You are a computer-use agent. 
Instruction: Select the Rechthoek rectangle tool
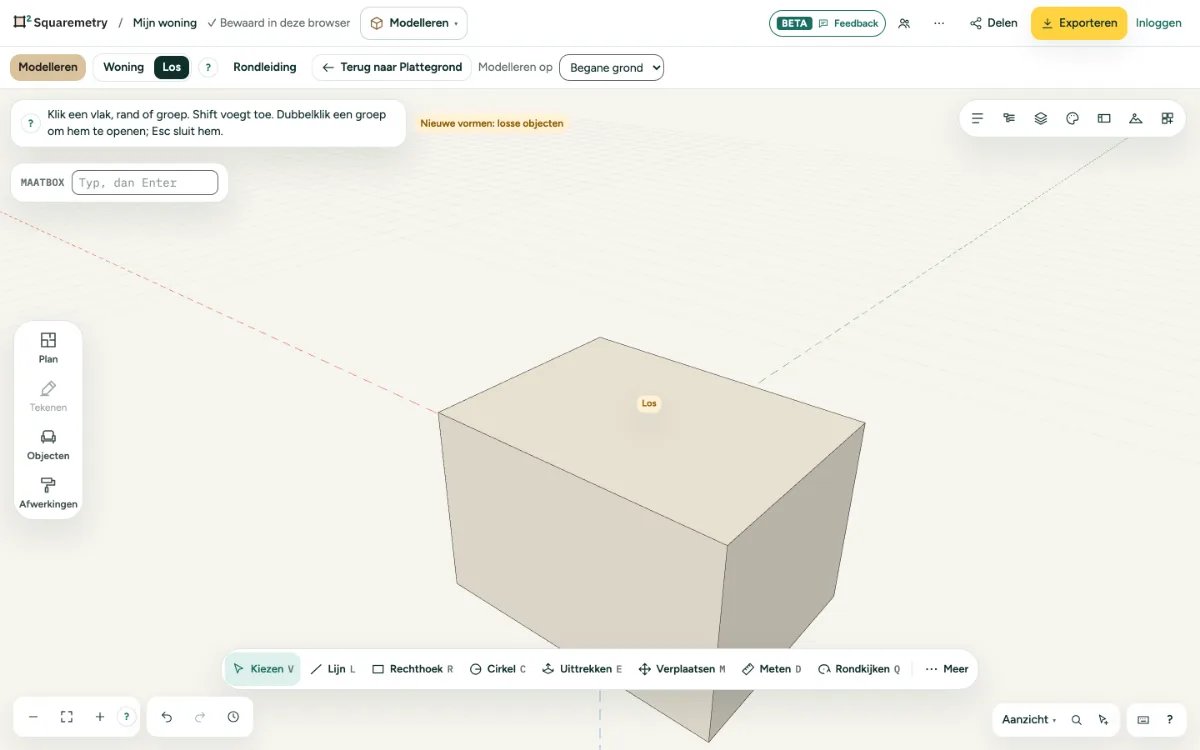click(412, 669)
